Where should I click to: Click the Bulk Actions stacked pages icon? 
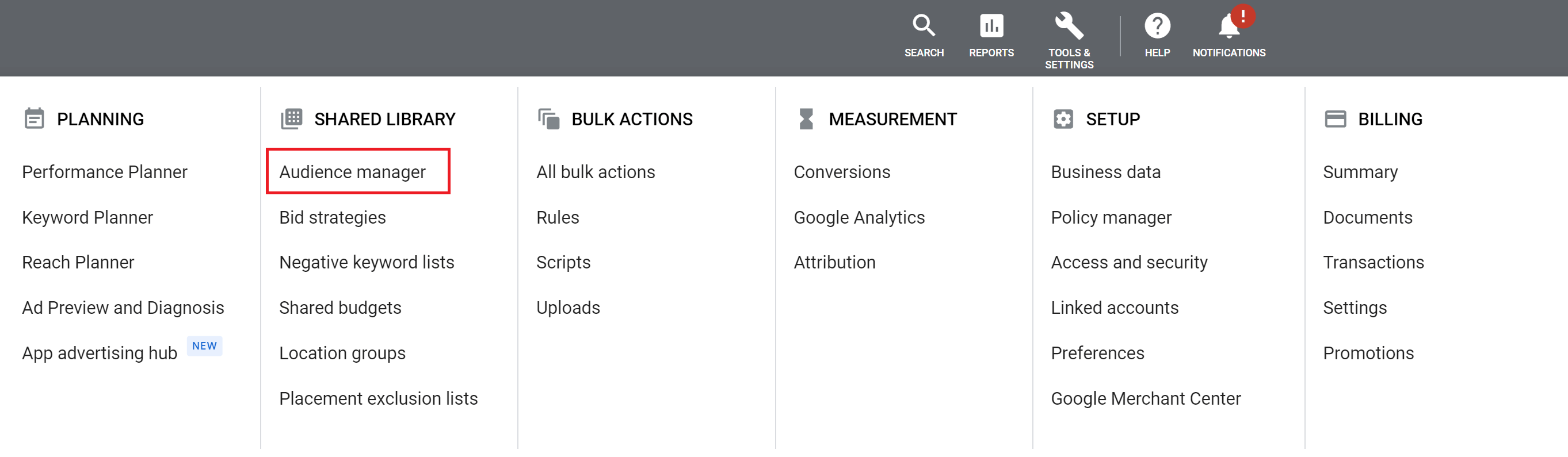pos(548,118)
